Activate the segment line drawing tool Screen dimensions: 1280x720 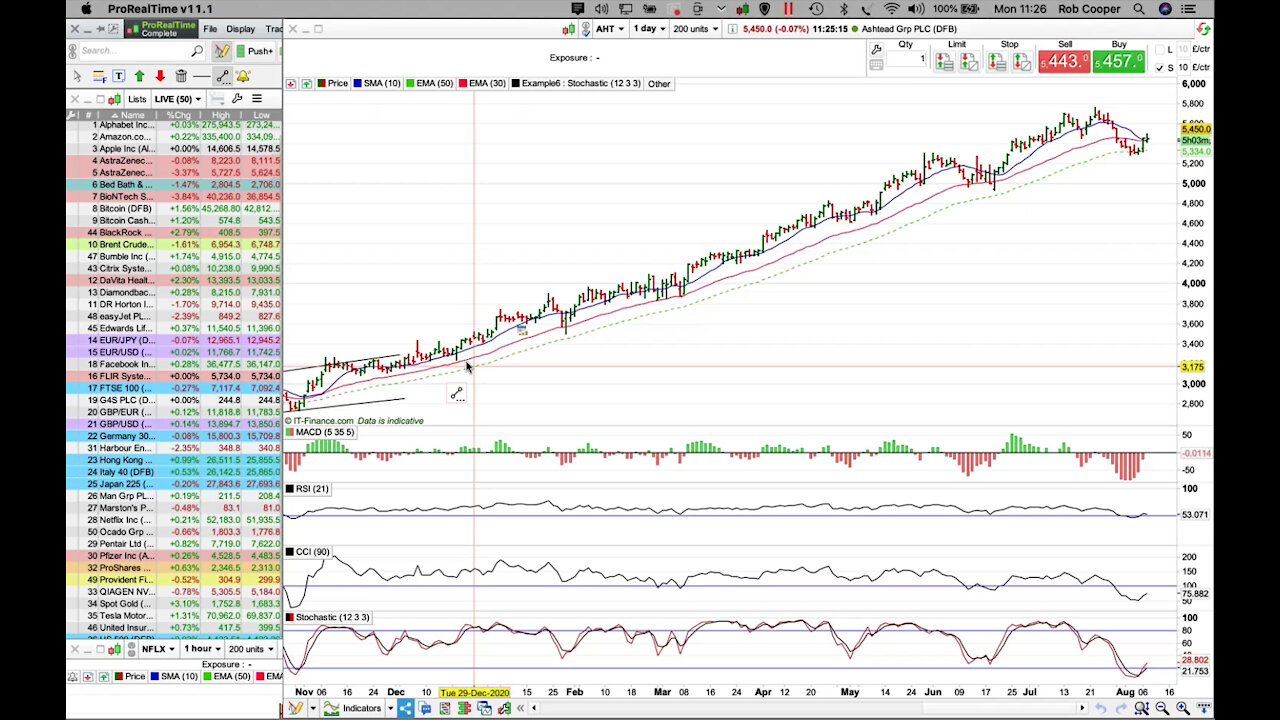pyautogui.click(x=222, y=76)
